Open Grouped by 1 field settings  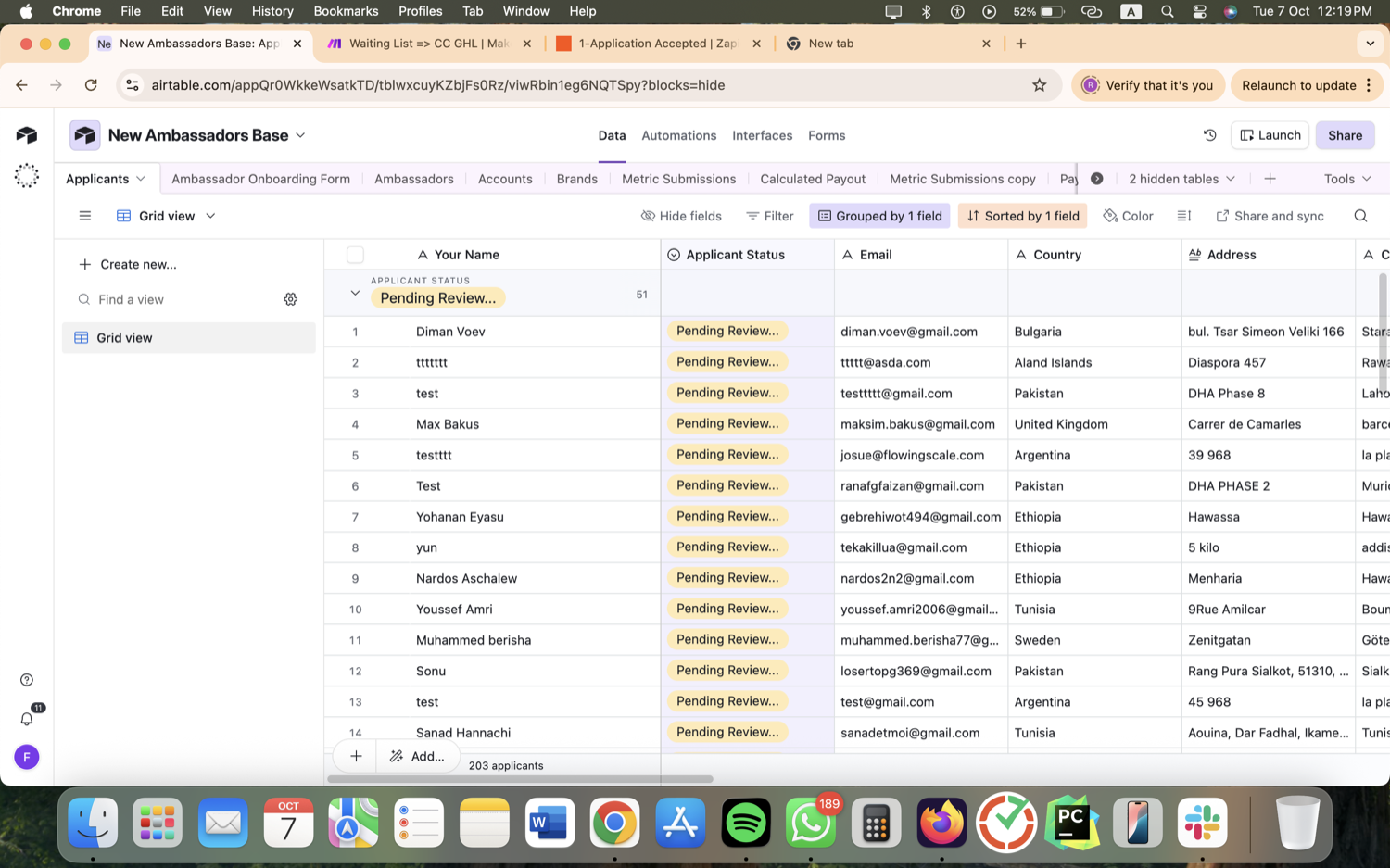[x=879, y=216]
